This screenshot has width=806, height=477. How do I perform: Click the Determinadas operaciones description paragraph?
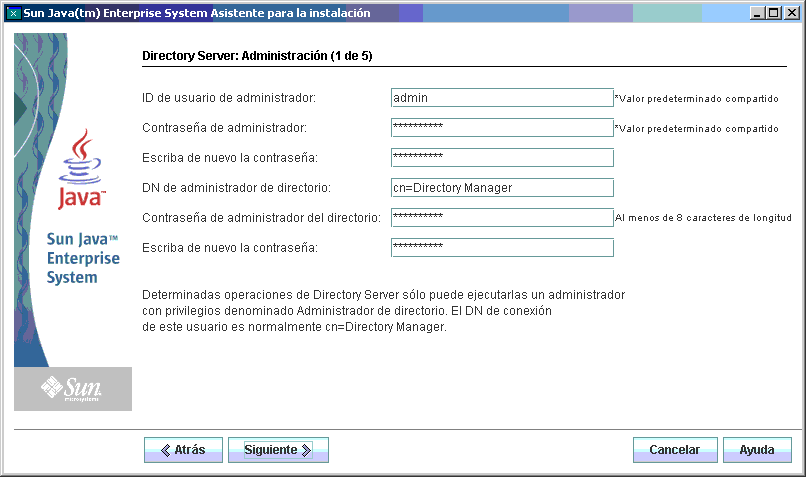[383, 310]
